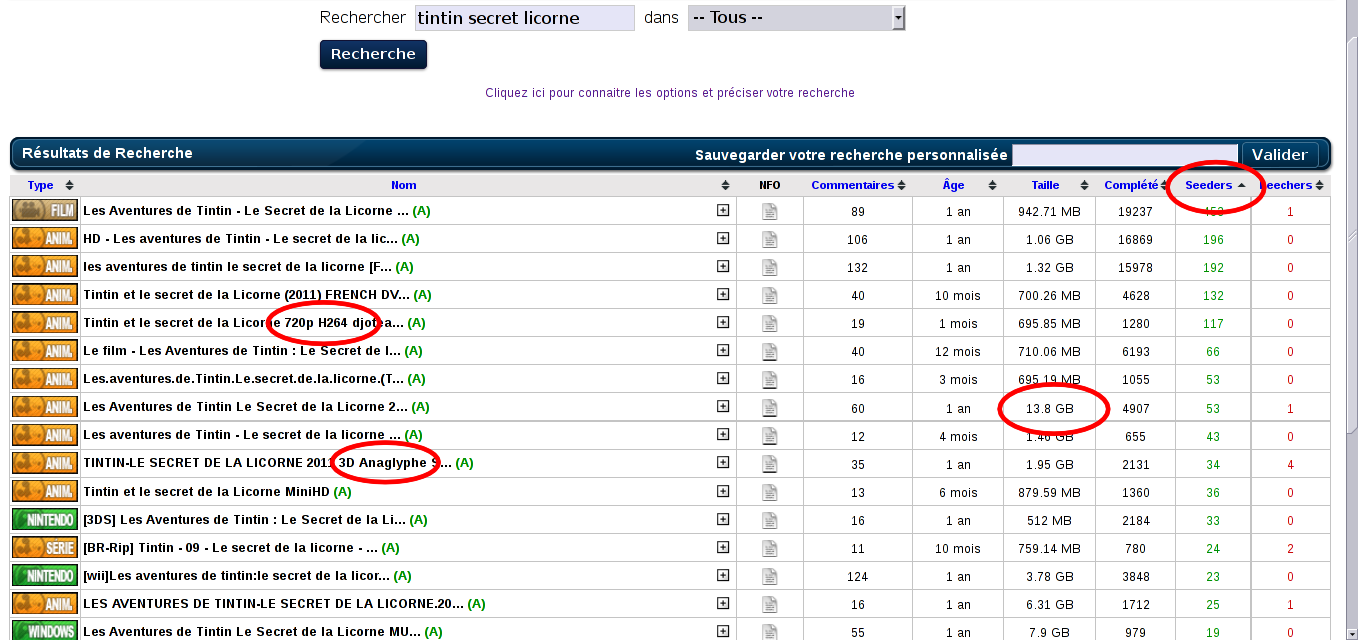Click the NINTENDO icon for the [wii] row
Viewport: 1359px width, 640px height.
point(45,575)
